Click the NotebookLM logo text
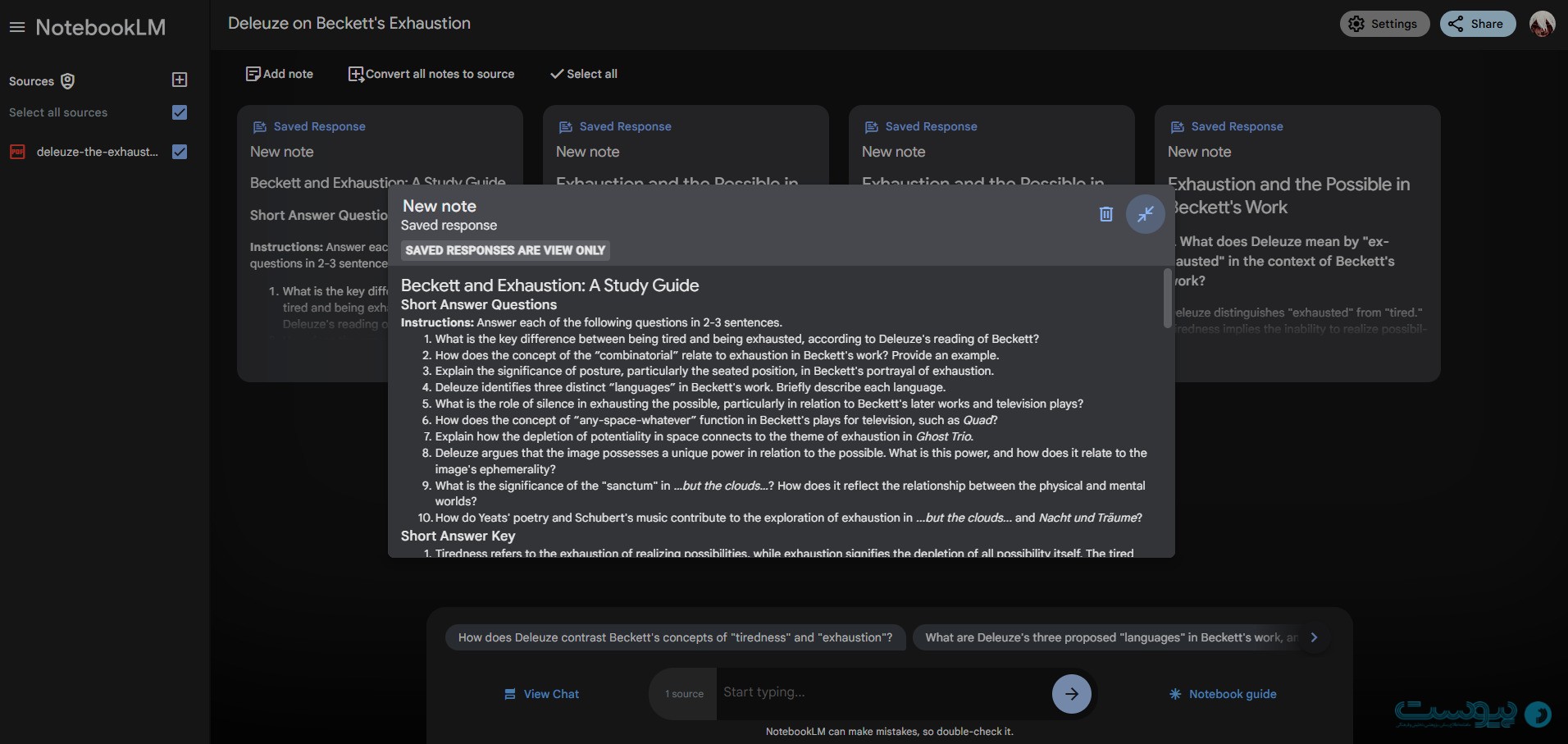Screen dimensions: 1568x744 click(x=101, y=28)
